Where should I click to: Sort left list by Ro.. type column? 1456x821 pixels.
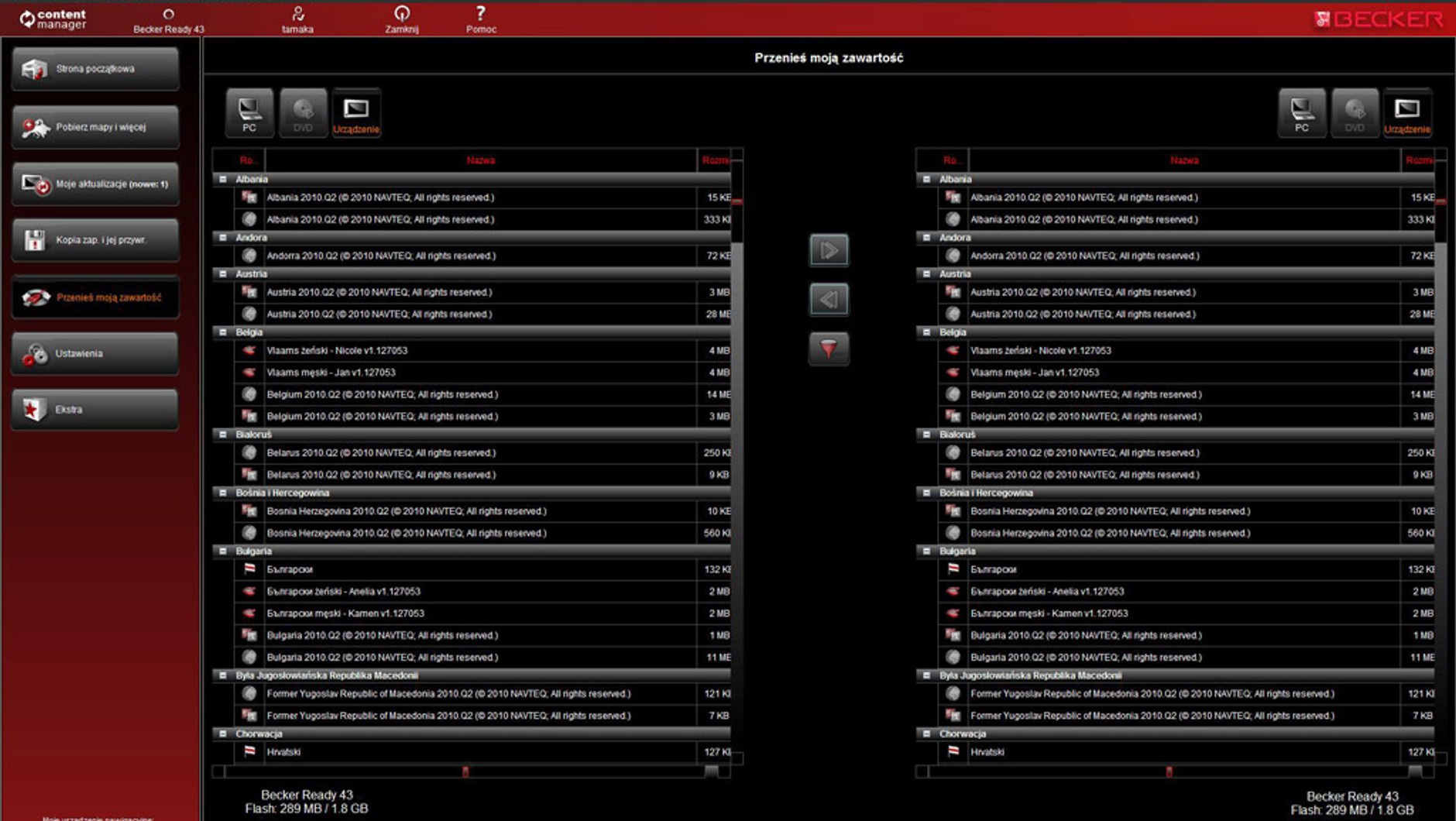[x=247, y=160]
